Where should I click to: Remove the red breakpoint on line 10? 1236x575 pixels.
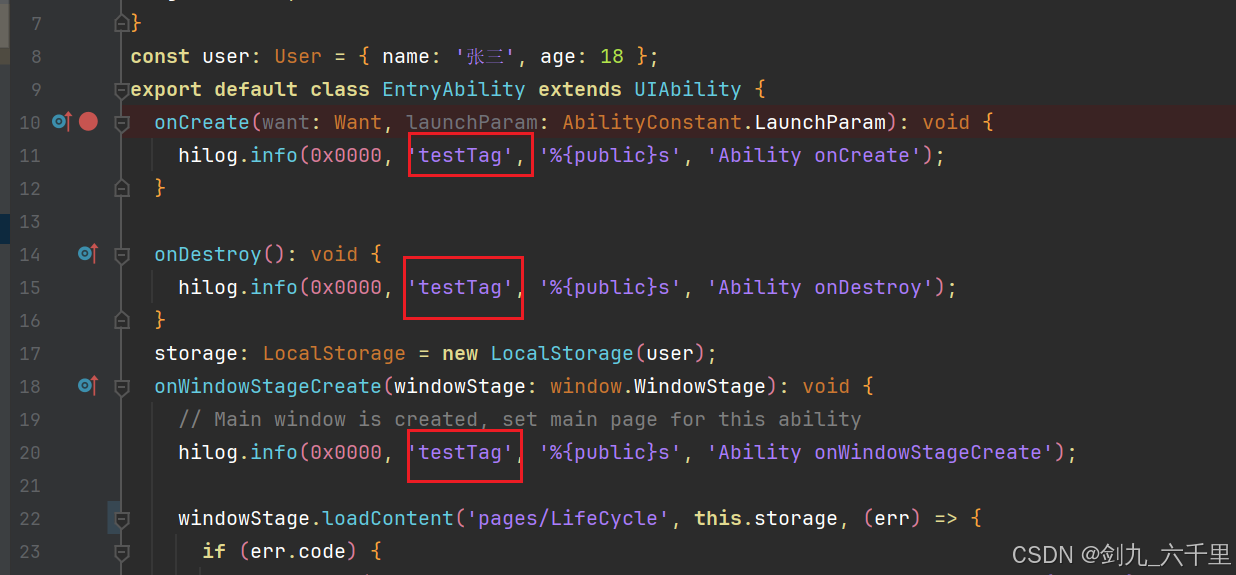click(89, 122)
